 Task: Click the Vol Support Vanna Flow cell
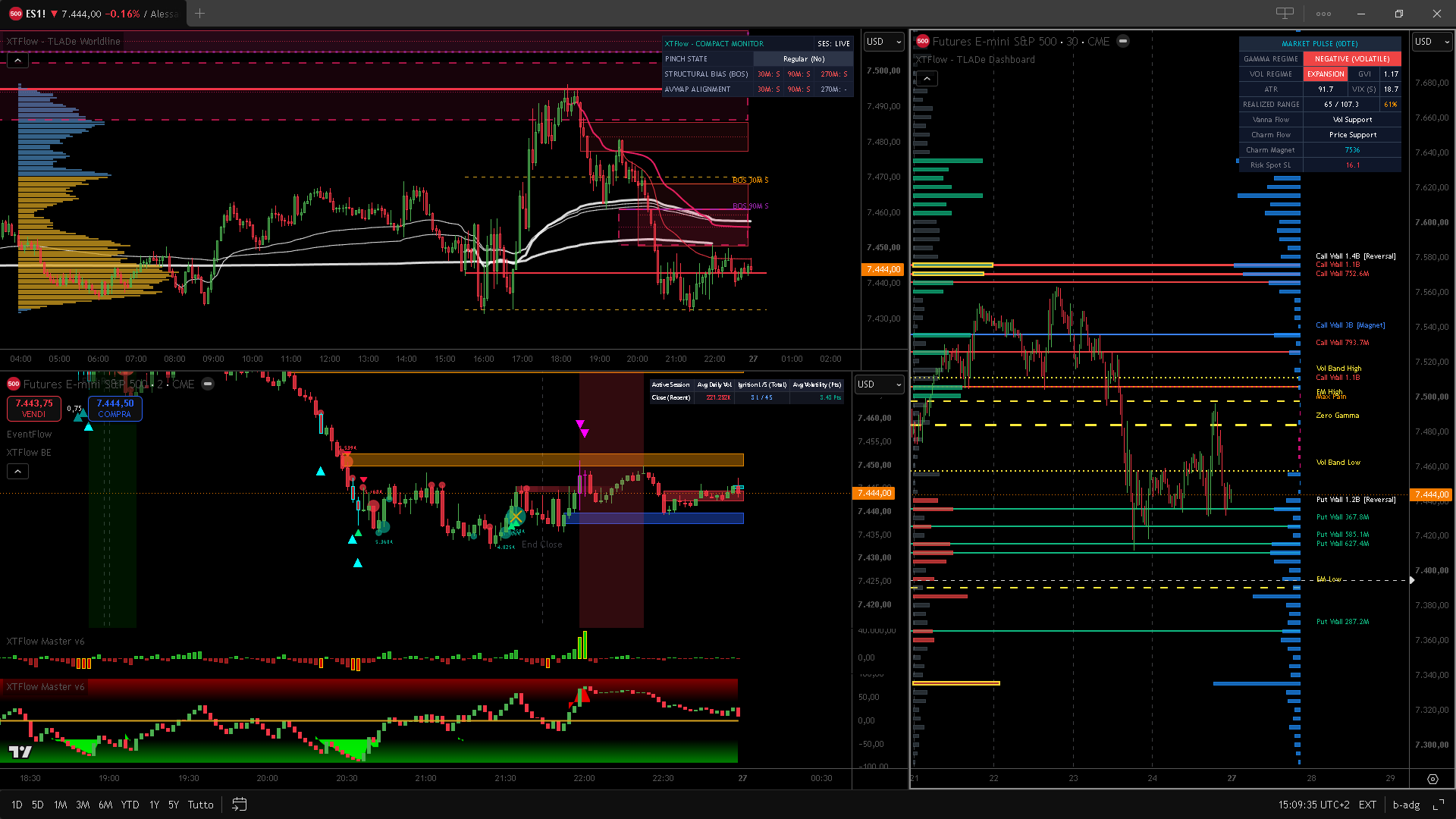[x=1352, y=120]
